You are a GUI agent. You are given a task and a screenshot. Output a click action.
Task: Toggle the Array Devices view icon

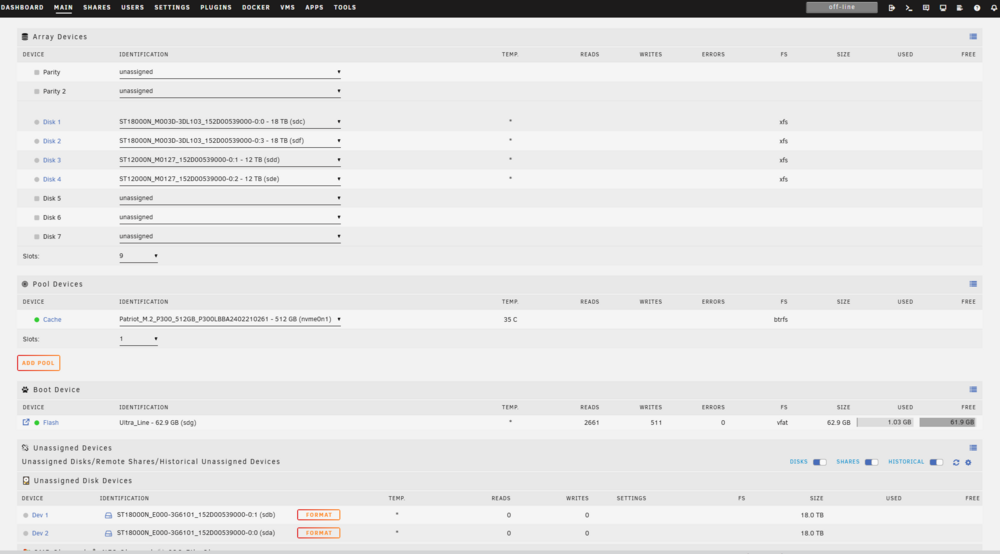(973, 36)
